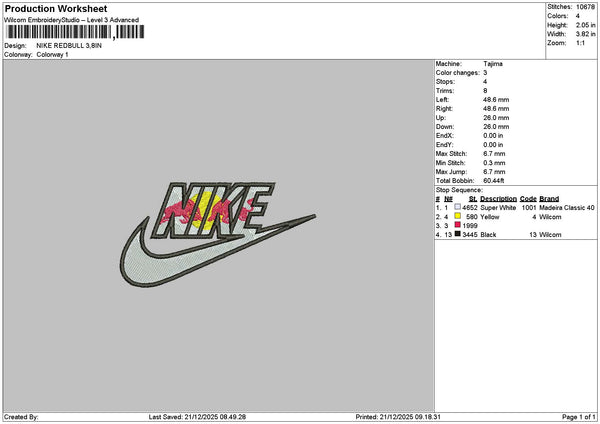Click the 'Color changes:' label
The height and width of the screenshot is (424, 600).
pos(457,73)
